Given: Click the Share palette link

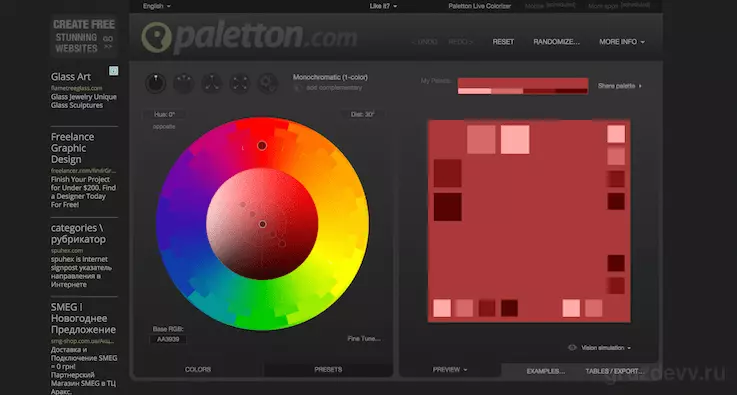Looking at the screenshot, I should coord(619,86).
